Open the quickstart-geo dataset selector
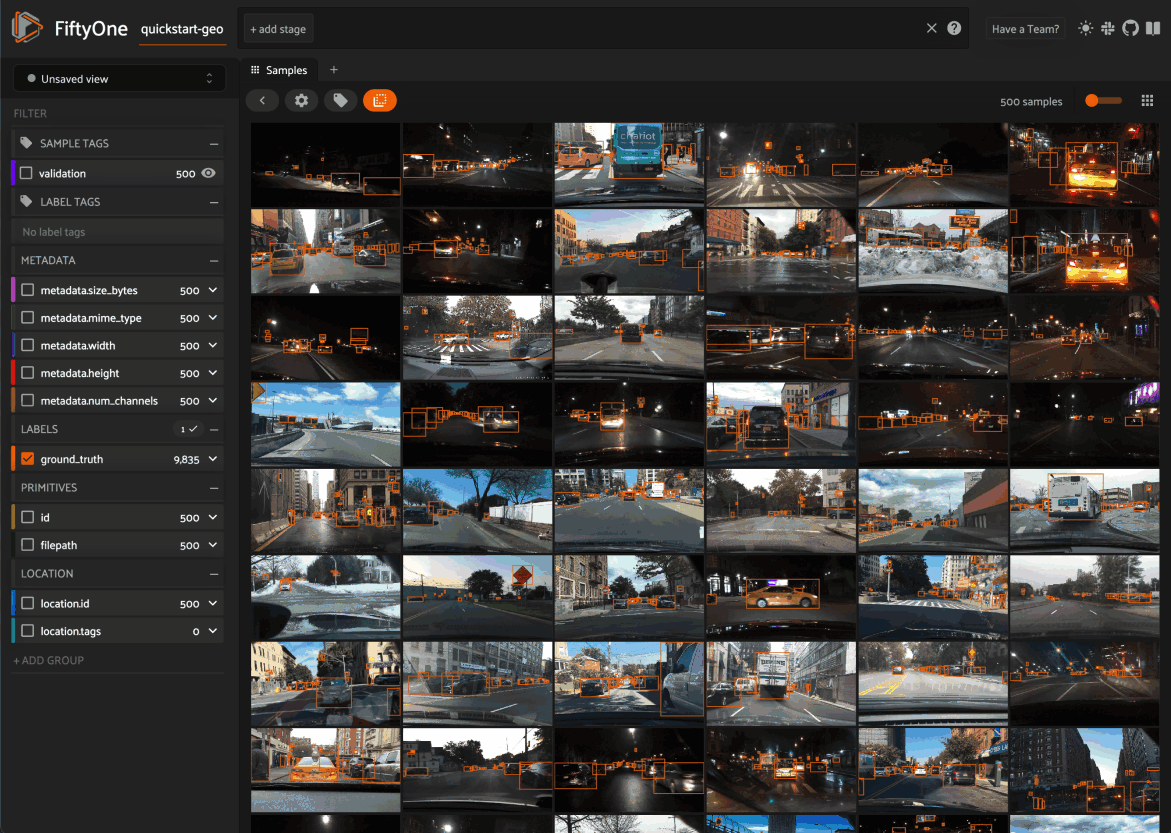Viewport: 1171px width, 833px height. point(182,29)
